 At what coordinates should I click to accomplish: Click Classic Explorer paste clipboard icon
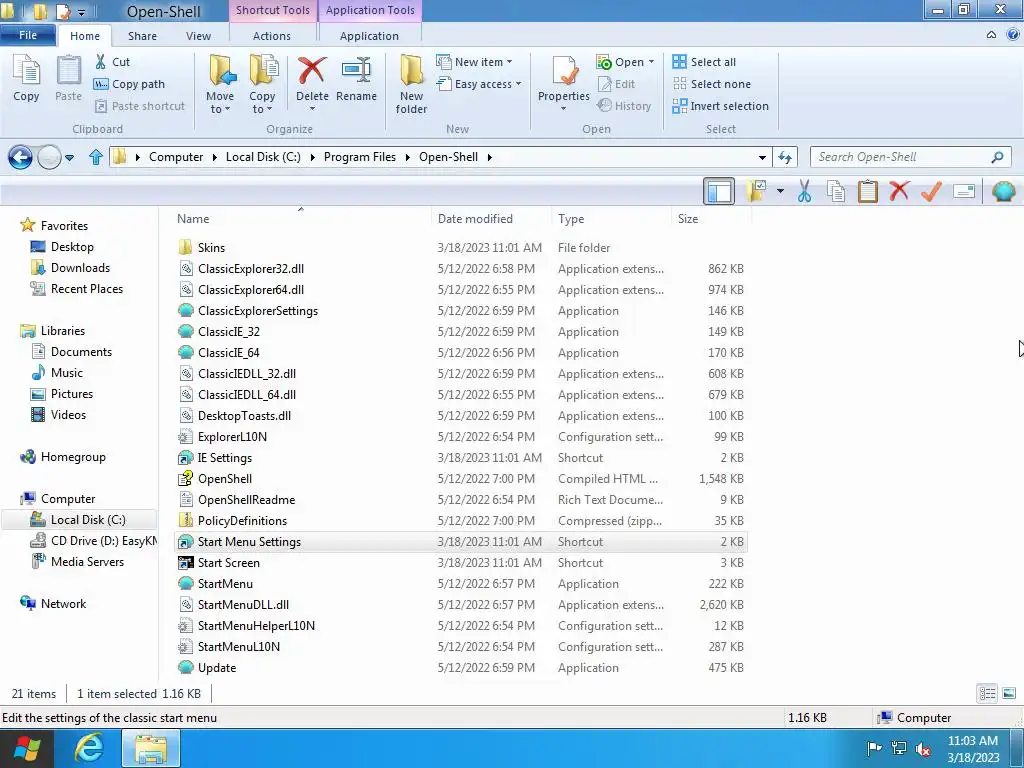[x=867, y=191]
